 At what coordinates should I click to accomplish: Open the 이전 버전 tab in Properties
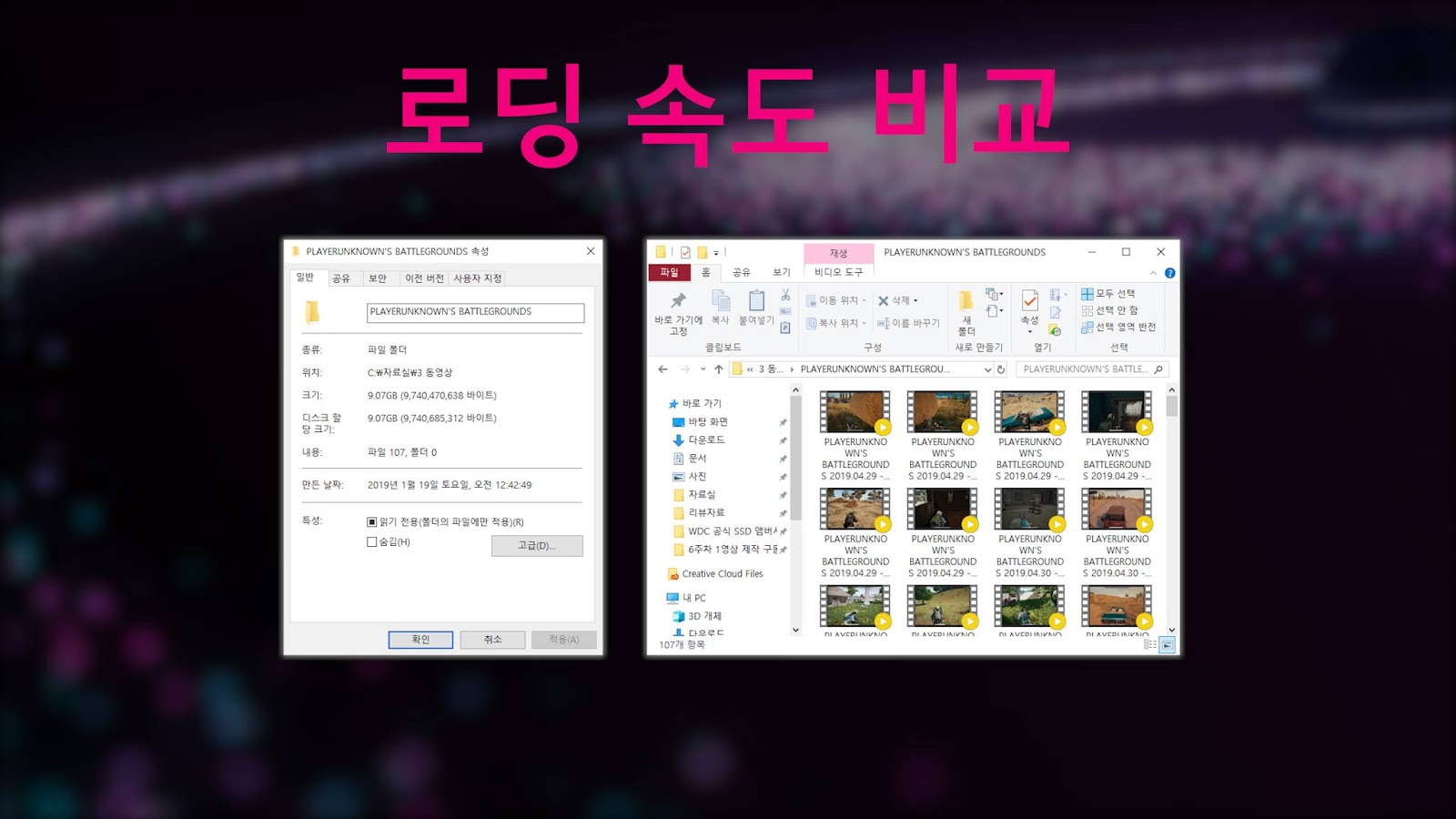(424, 278)
